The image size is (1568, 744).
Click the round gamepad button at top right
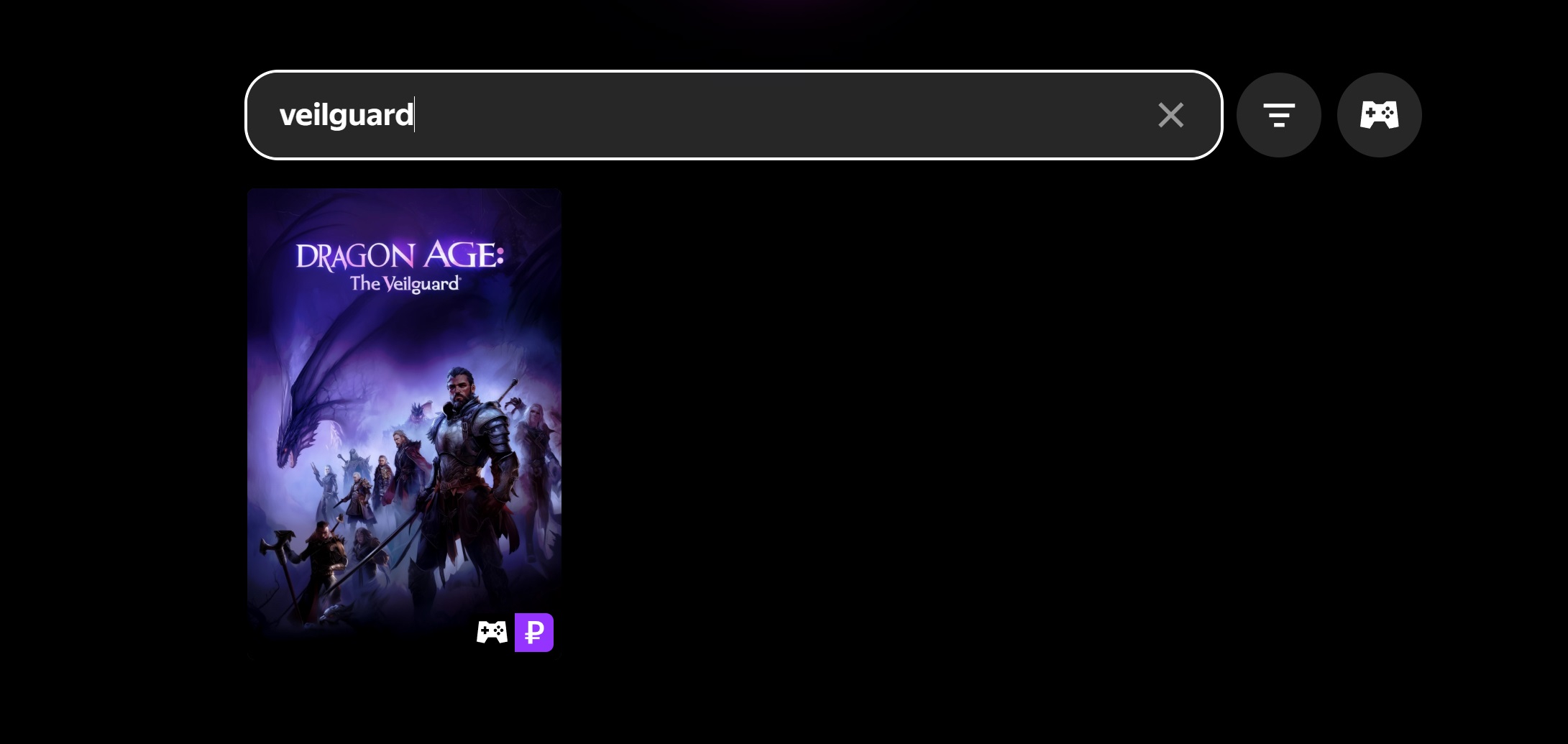tap(1379, 115)
